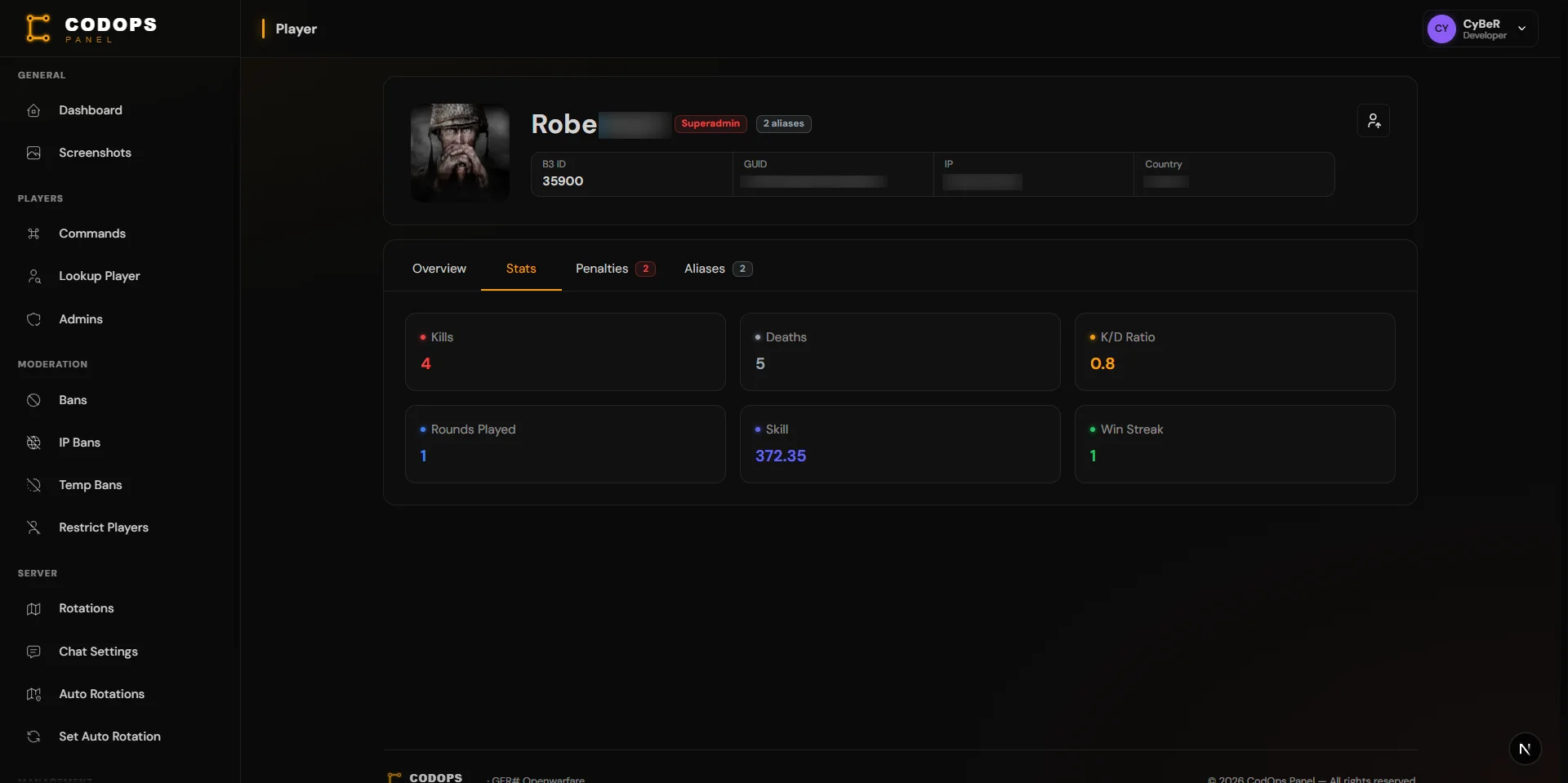The height and width of the screenshot is (783, 1568).
Task: Click the Rounds Played stat card
Action: pyautogui.click(x=565, y=444)
